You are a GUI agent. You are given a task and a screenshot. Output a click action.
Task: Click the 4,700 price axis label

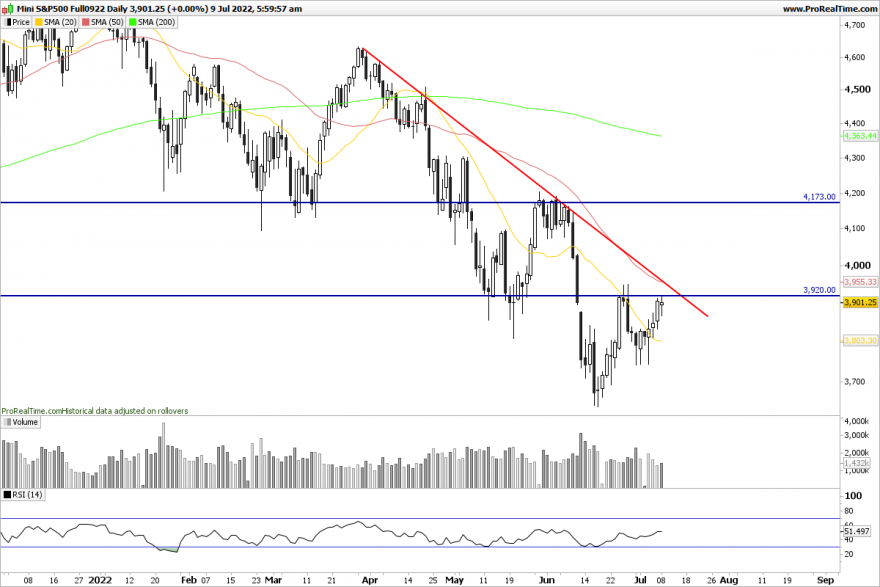click(855, 25)
